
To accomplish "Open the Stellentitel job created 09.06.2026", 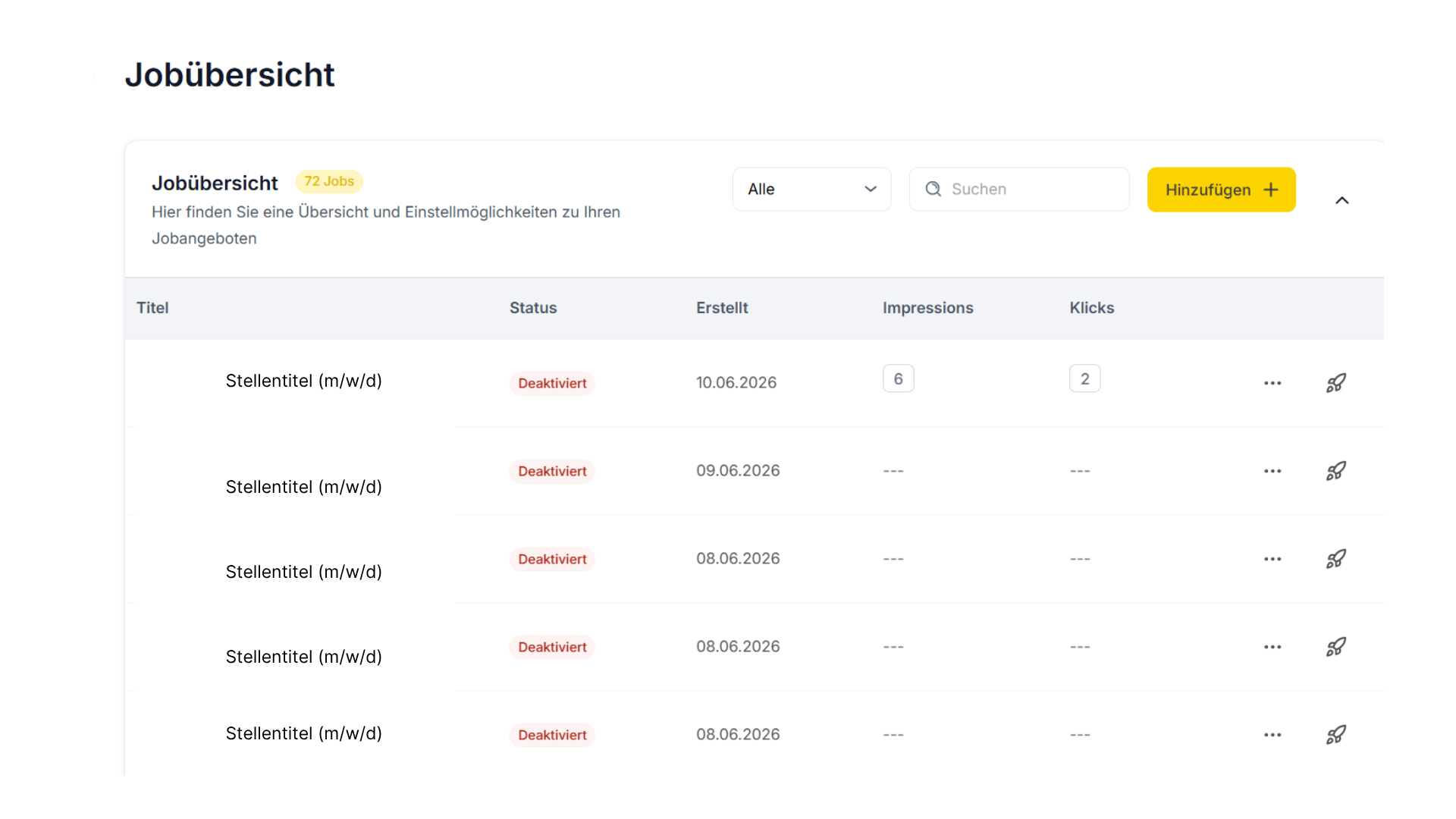I will pyautogui.click(x=304, y=487).
